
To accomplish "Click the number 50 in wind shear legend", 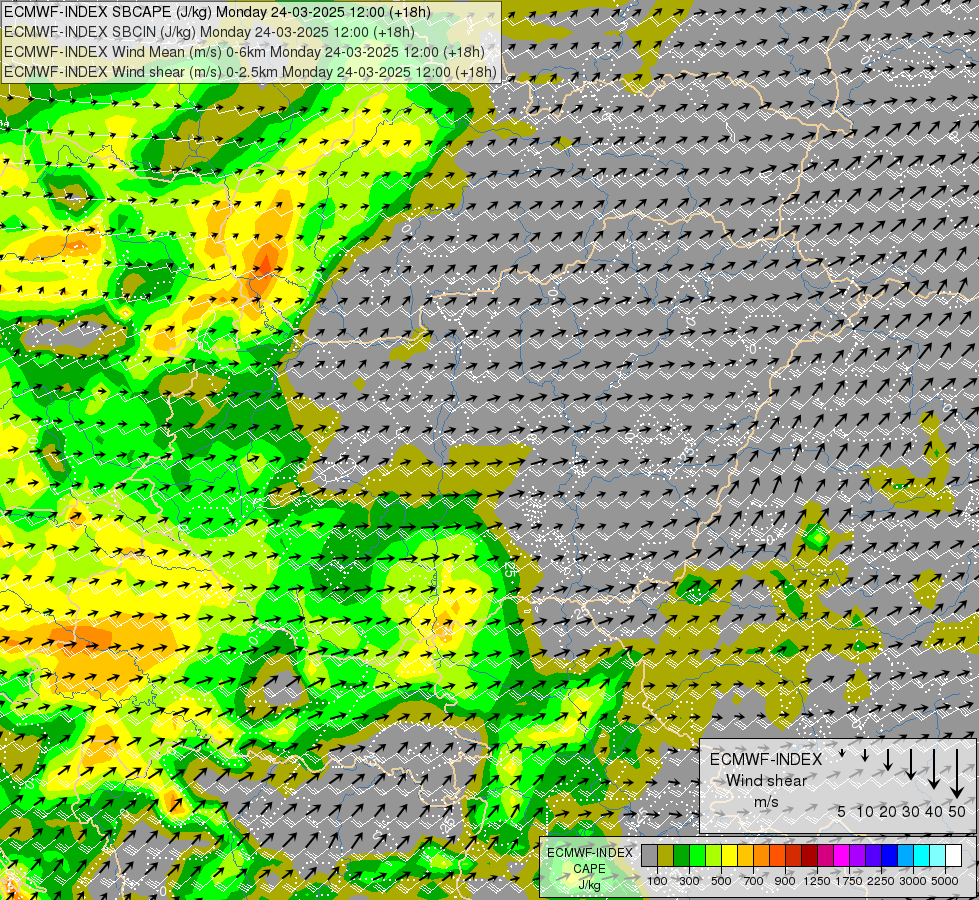I will [x=957, y=812].
